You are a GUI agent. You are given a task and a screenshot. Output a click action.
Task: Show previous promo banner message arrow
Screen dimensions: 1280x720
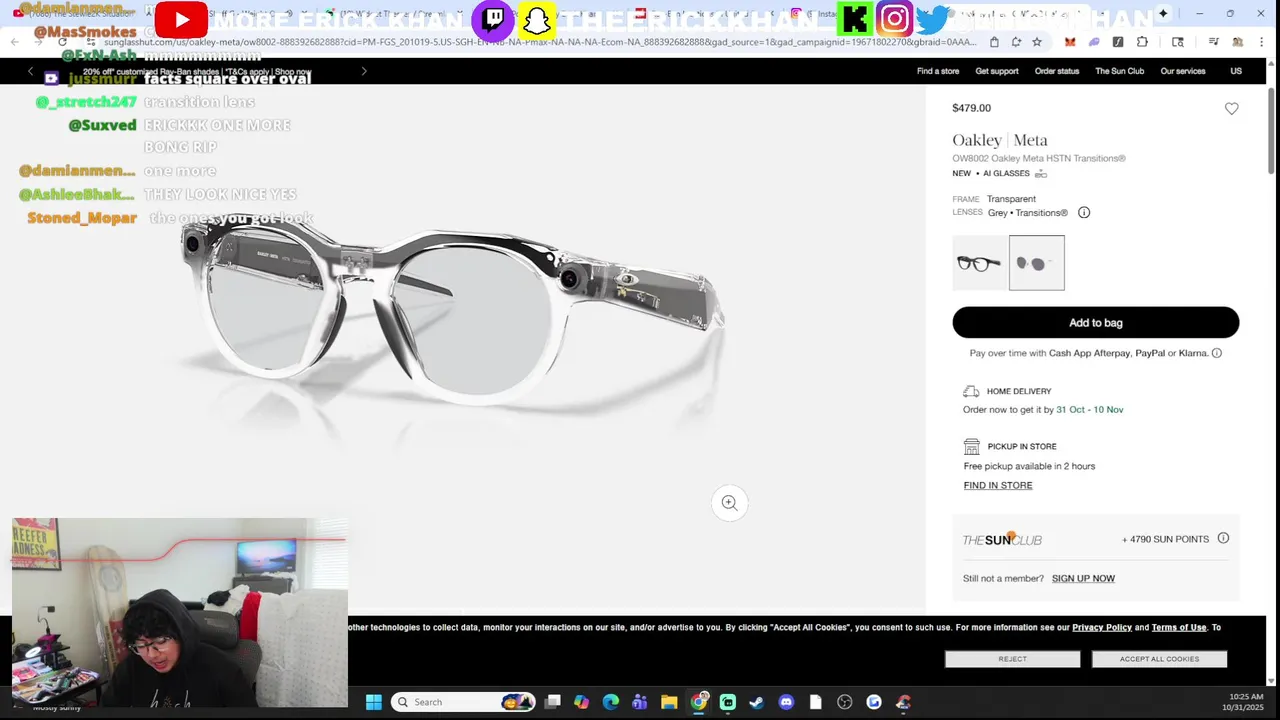[x=30, y=71]
